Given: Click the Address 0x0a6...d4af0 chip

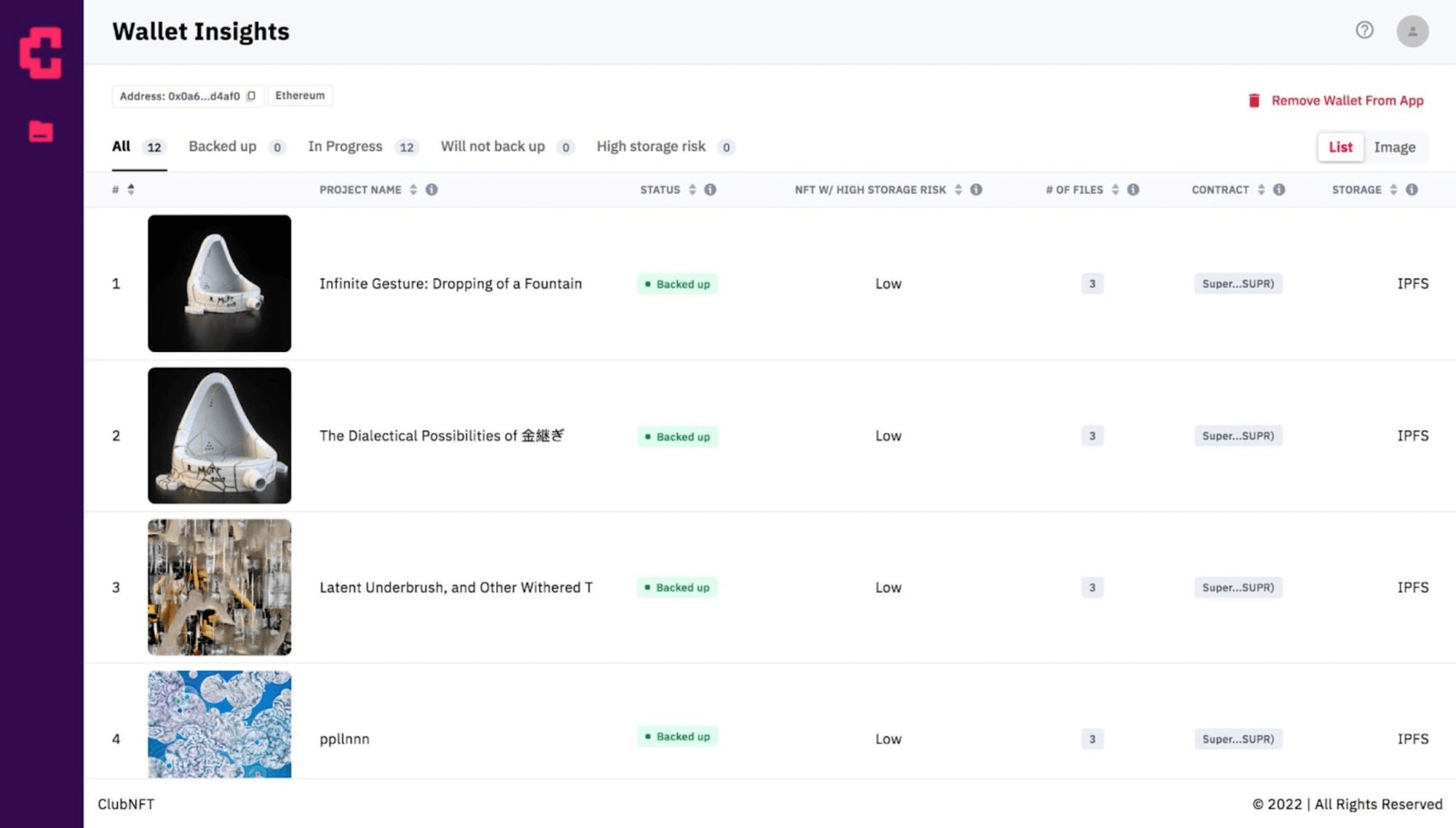Looking at the screenshot, I should [187, 96].
